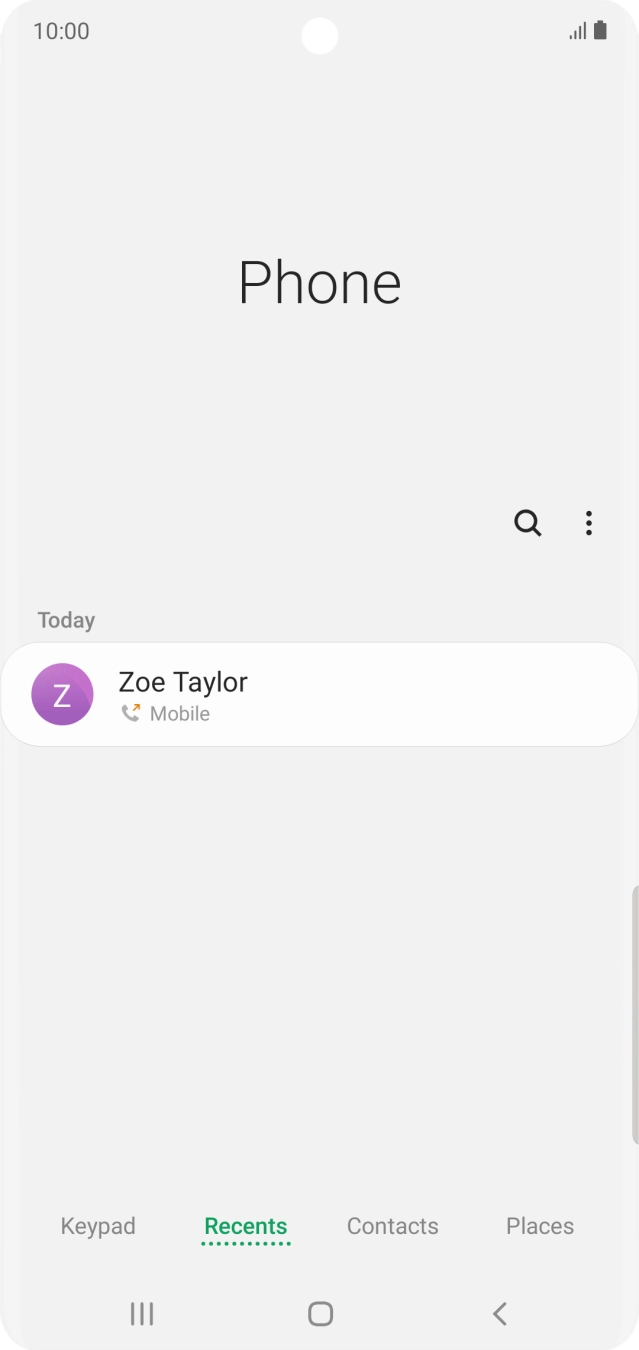Open the Contacts tab
Screen dimensions: 639x1350
(x=392, y=1226)
